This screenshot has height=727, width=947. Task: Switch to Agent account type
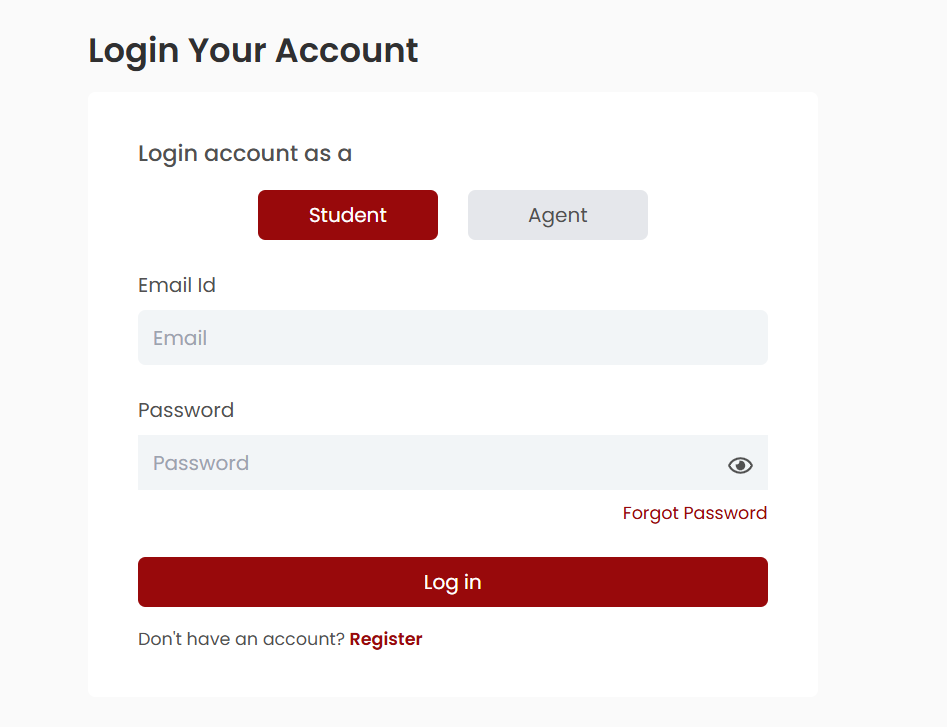[558, 215]
